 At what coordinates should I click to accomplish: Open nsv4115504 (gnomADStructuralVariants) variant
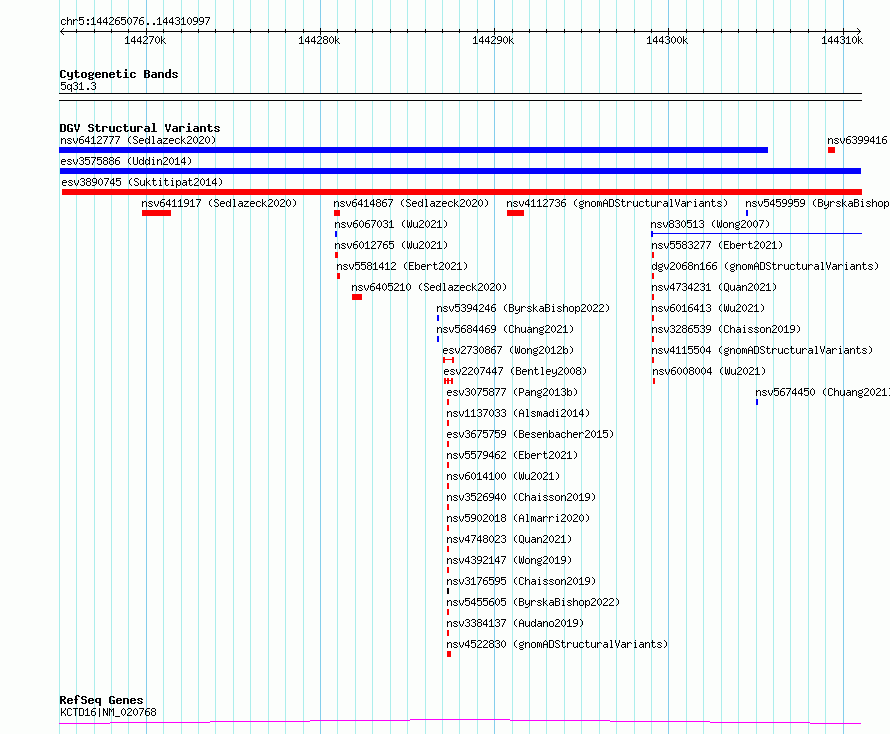[x=762, y=350]
